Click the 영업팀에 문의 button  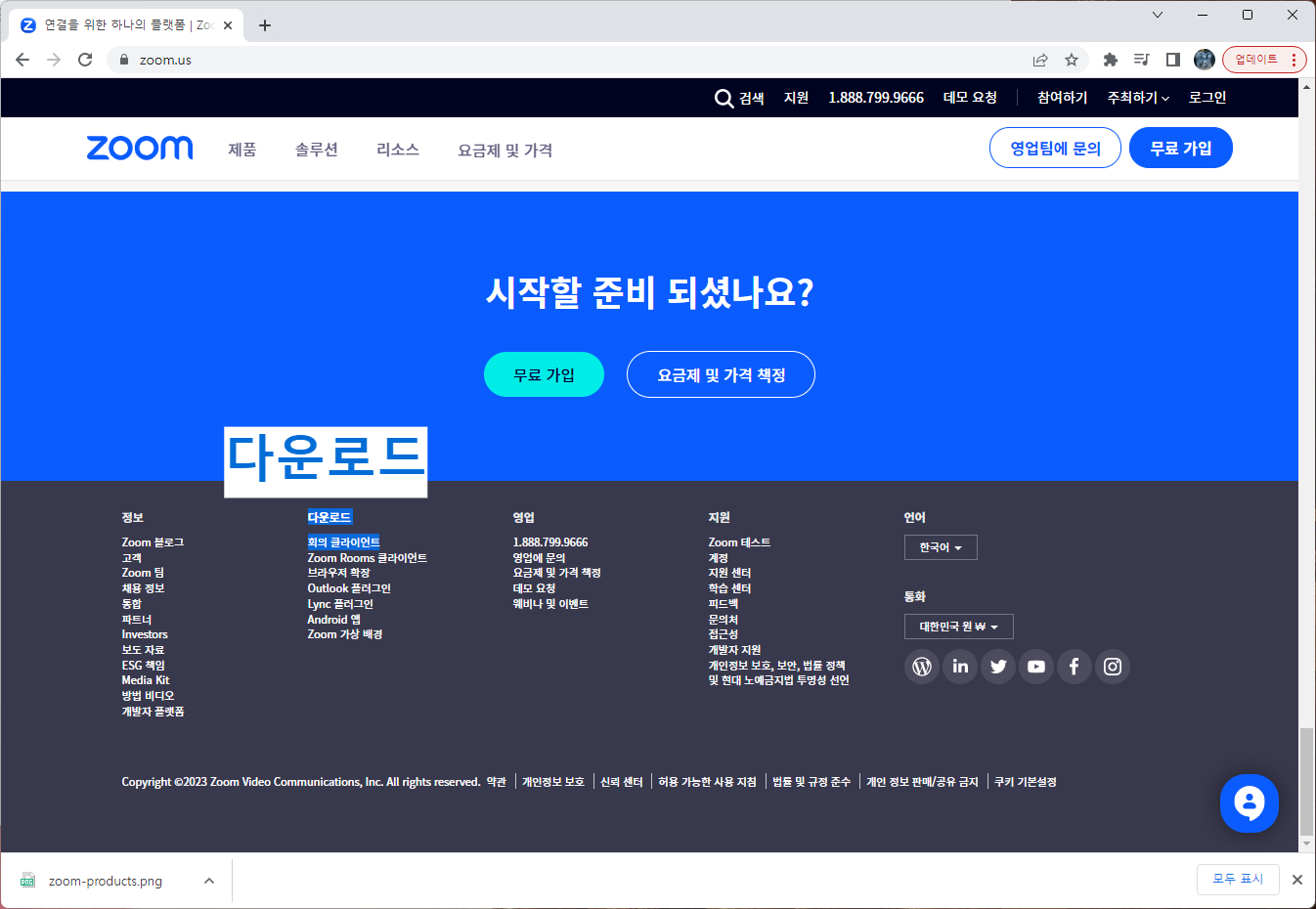(x=1055, y=148)
